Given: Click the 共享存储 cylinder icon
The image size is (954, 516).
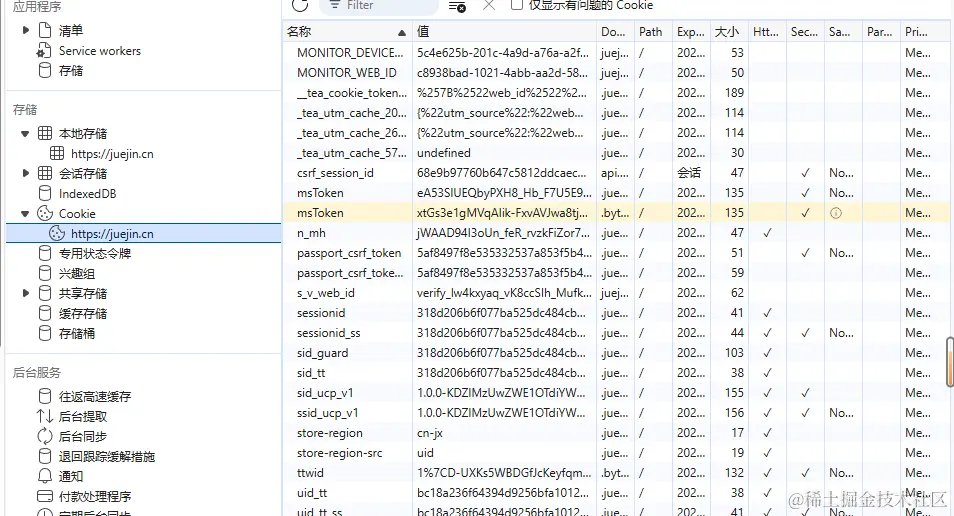Looking at the screenshot, I should [44, 293].
